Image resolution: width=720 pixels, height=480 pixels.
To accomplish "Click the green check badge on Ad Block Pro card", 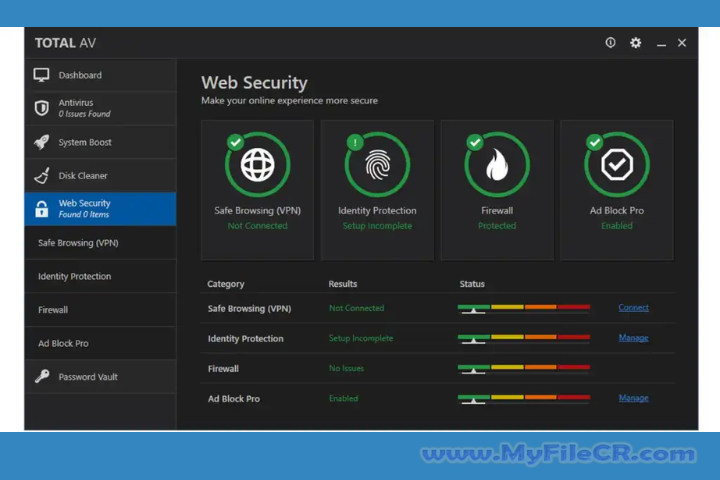I will [x=595, y=142].
